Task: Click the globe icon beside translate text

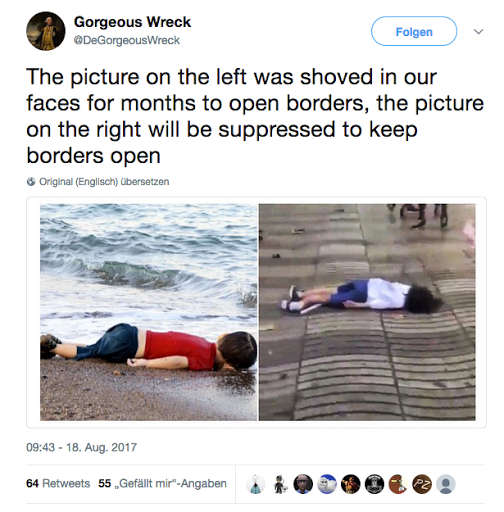Action: coord(31,182)
